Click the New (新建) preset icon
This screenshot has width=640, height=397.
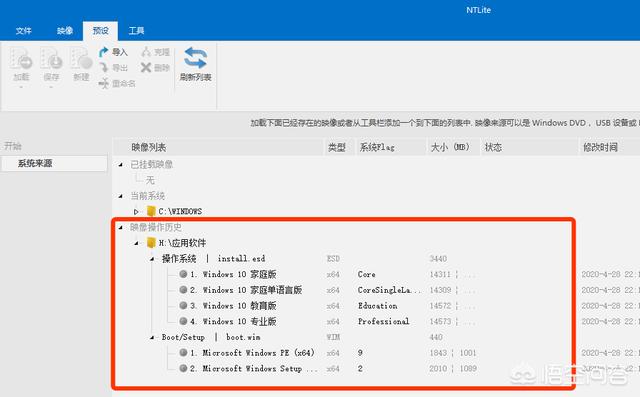[x=81, y=58]
